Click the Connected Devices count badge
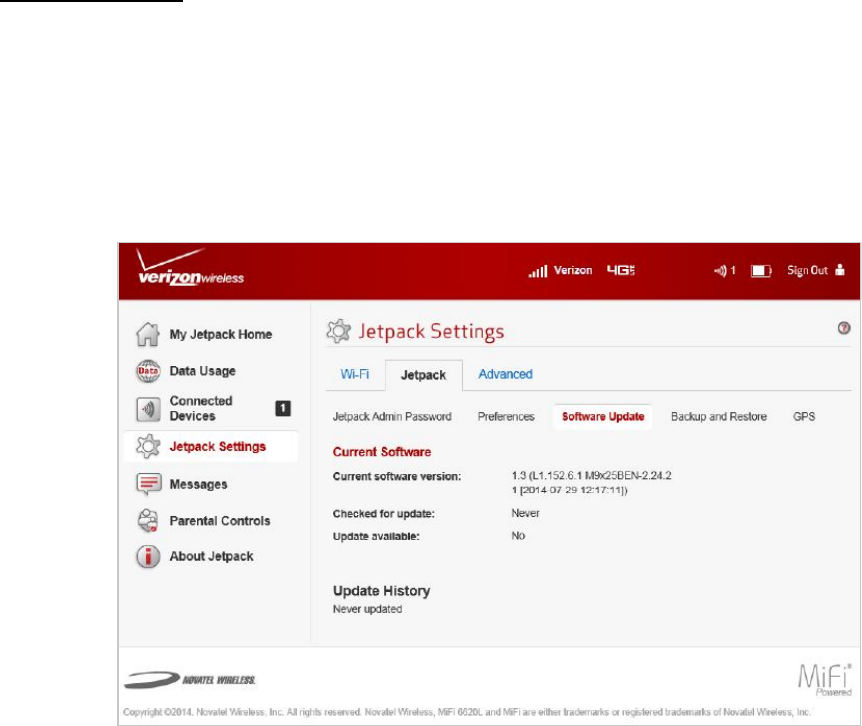The width and height of the screenshot is (862, 726). (x=283, y=408)
